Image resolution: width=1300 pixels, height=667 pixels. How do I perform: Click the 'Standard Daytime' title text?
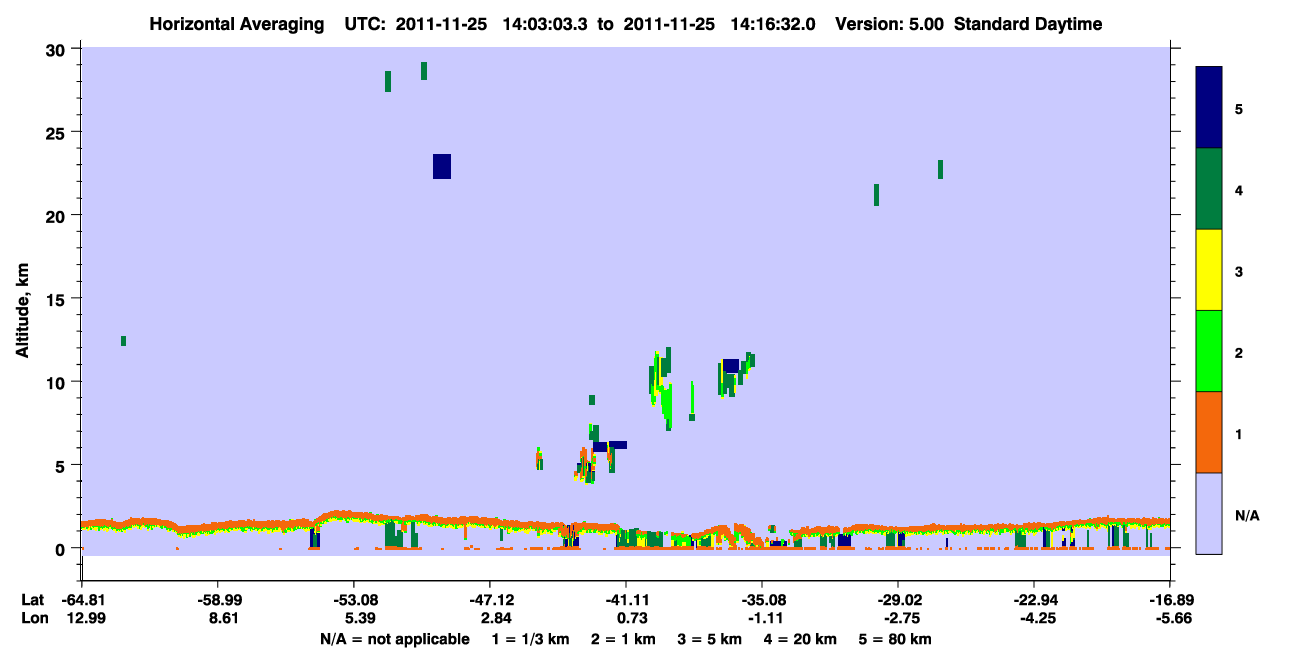pyautogui.click(x=1028, y=24)
